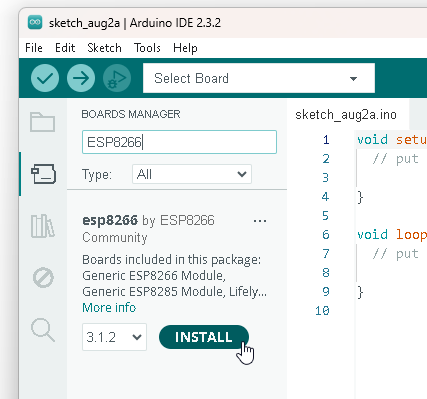Click the void loop line in the editor
427x399 pixels.
(x=392, y=234)
